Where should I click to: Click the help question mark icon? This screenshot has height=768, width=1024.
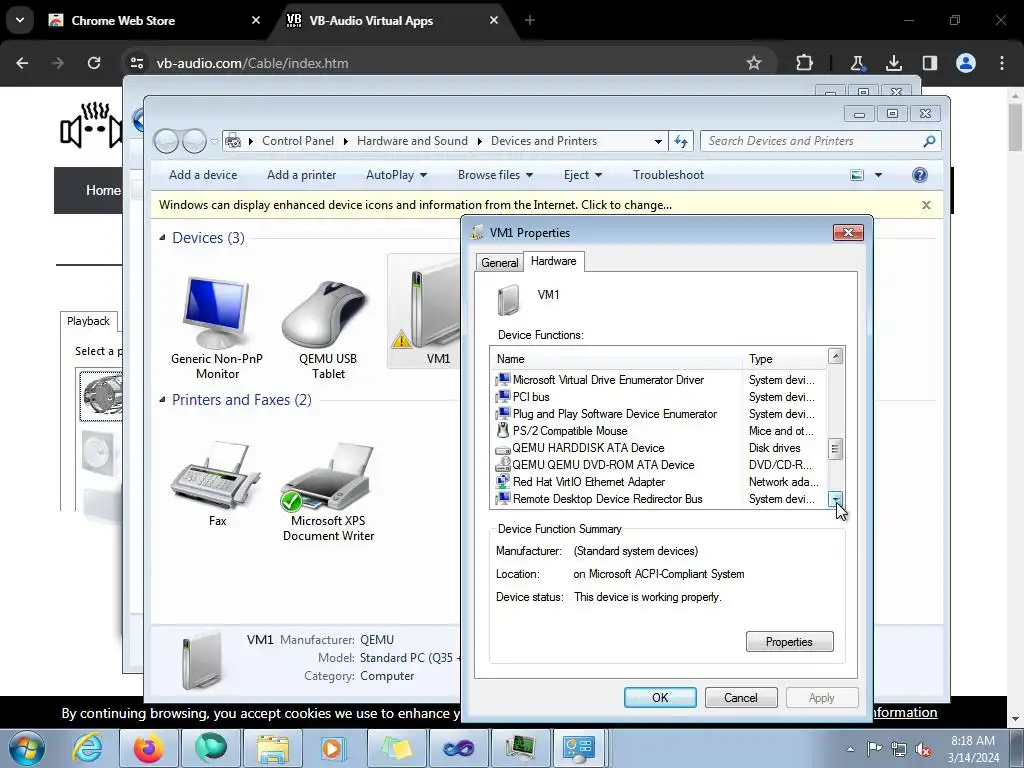[x=920, y=175]
